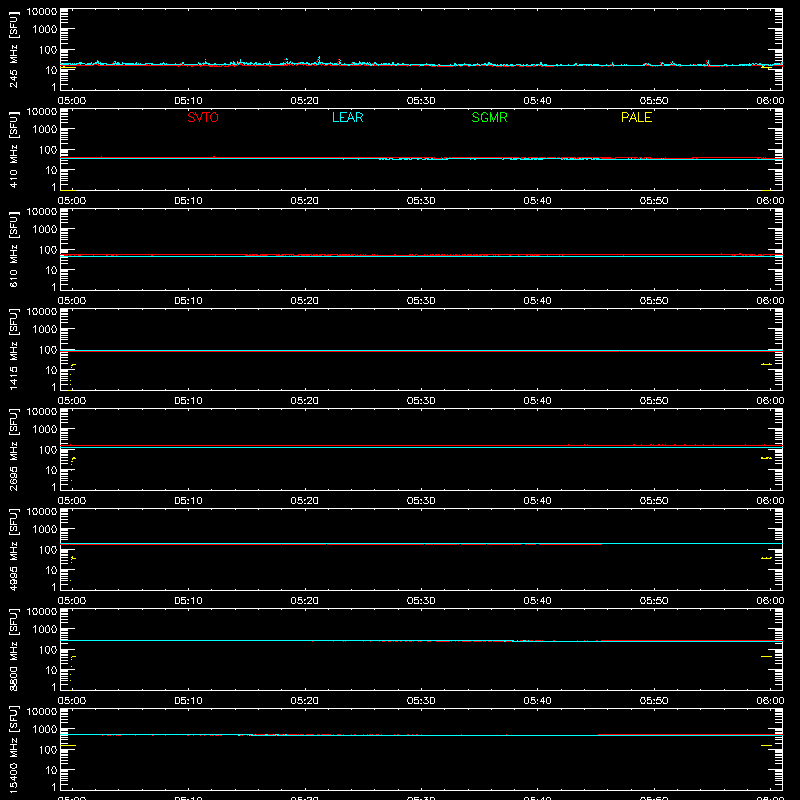Select the green SGMR legend label
The height and width of the screenshot is (800, 800).
coord(489,117)
